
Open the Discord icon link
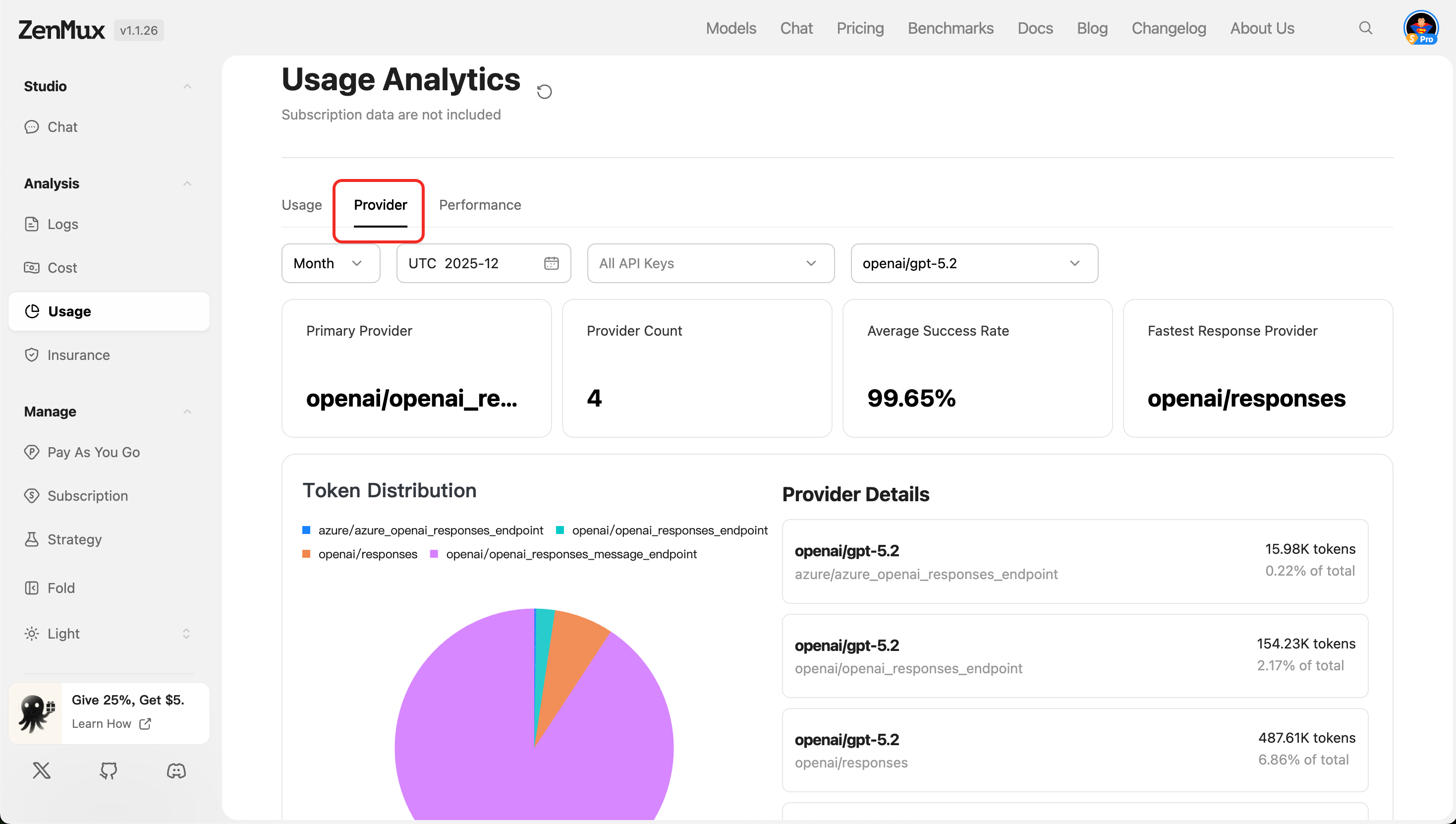(176, 770)
